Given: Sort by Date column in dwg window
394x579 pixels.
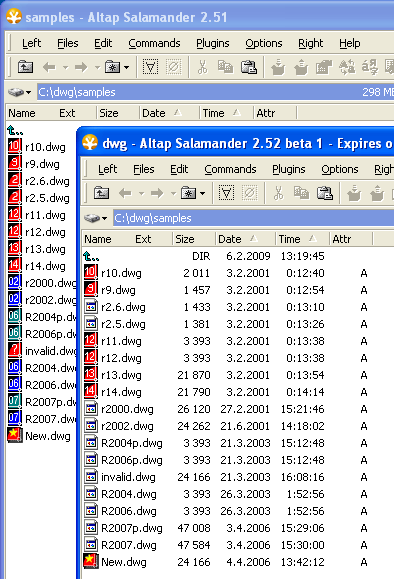Looking at the screenshot, I should (245, 239).
